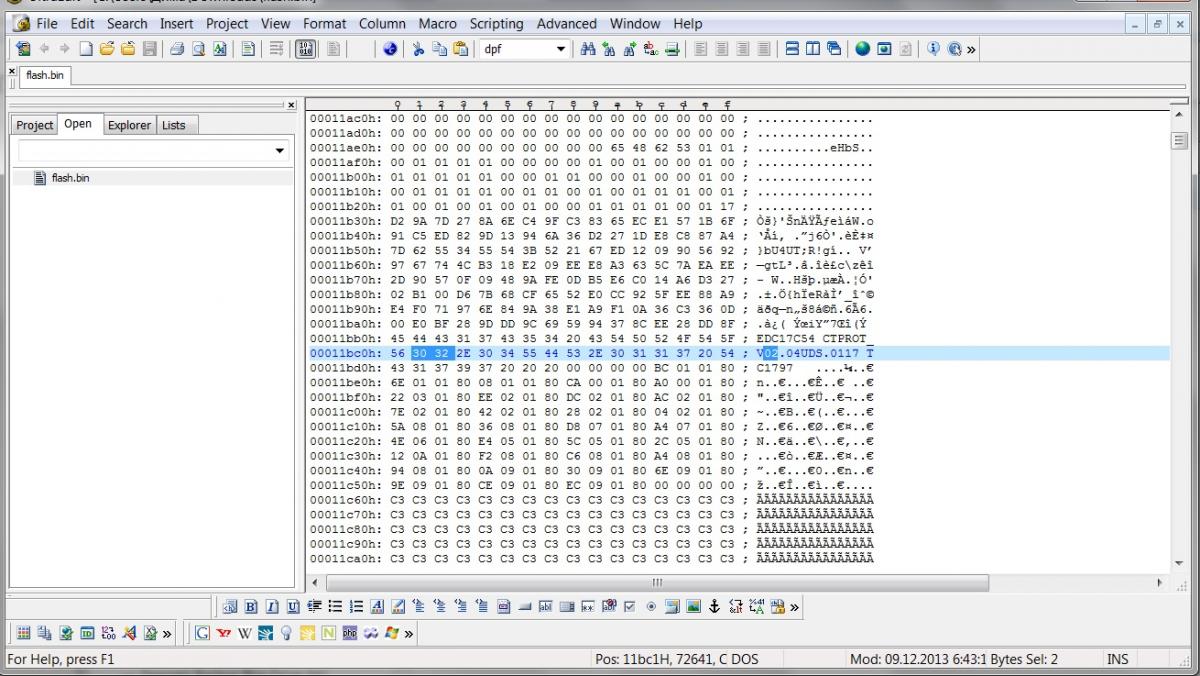Click the Find Next binoculars icon

pos(630,48)
